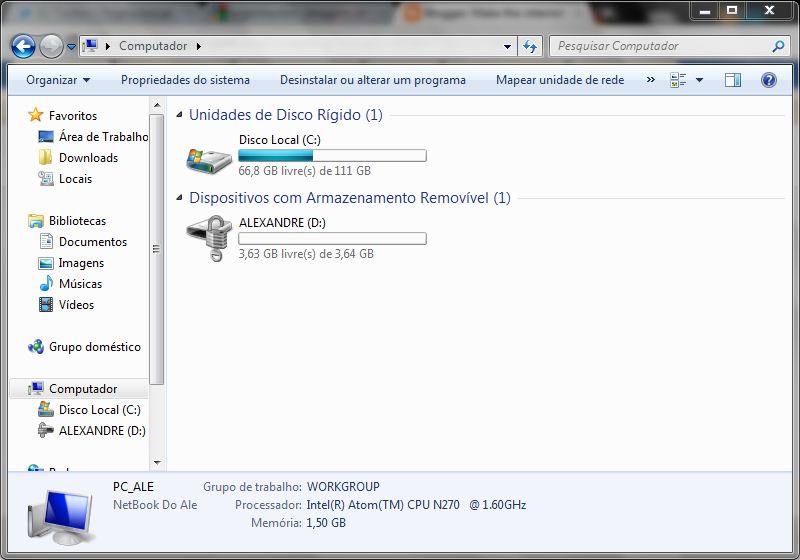Toggle the preview pane button
The height and width of the screenshot is (560, 800).
733,80
